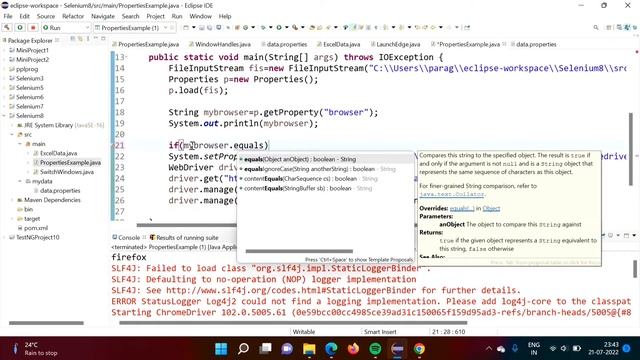Expand the Maven Dependencies node
This screenshot has height=360, width=640.
(x=12, y=200)
